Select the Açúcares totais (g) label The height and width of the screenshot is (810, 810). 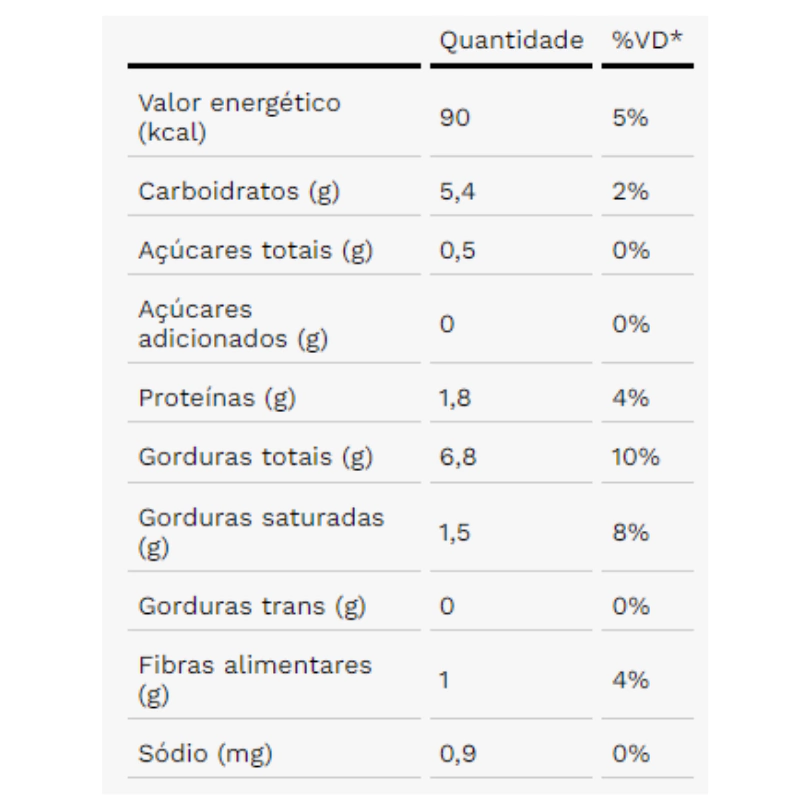255,251
